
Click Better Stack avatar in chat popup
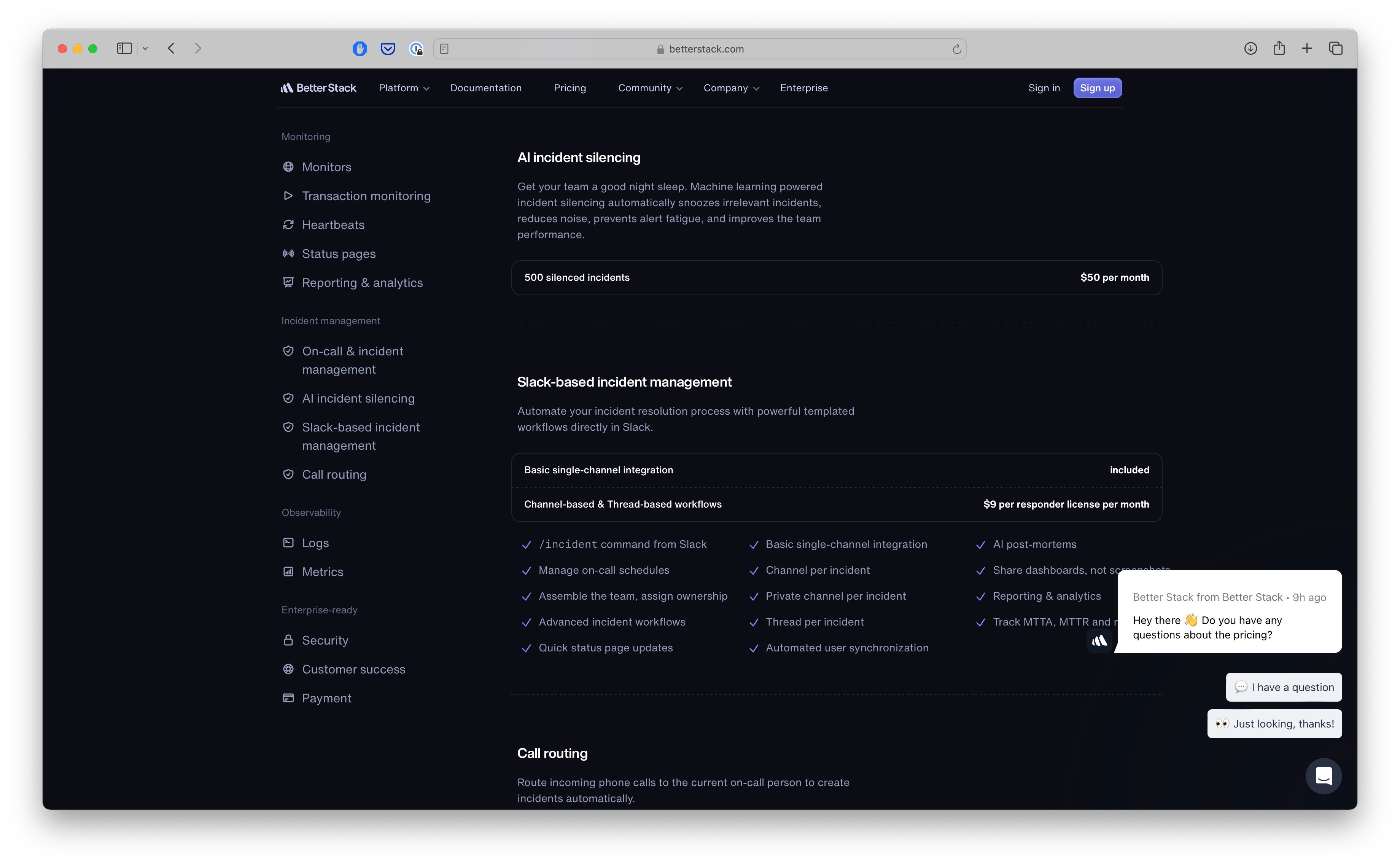pyautogui.click(x=1099, y=640)
